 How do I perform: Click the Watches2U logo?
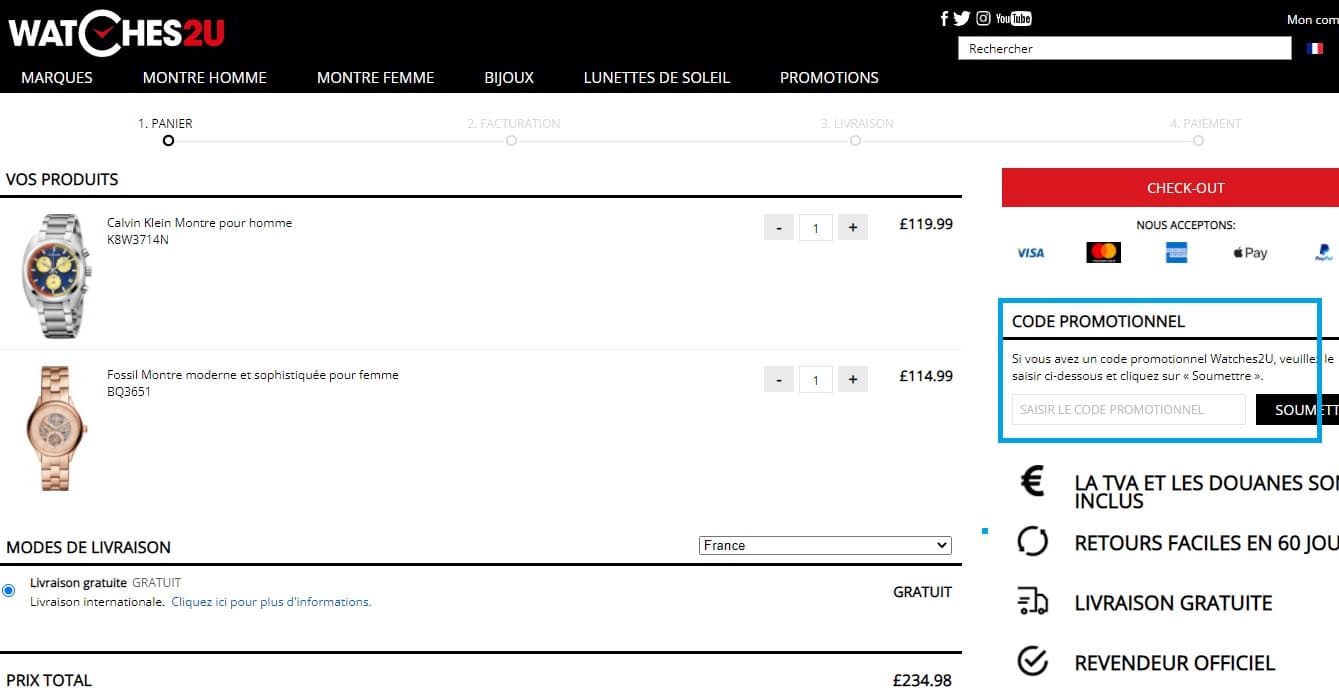click(115, 31)
